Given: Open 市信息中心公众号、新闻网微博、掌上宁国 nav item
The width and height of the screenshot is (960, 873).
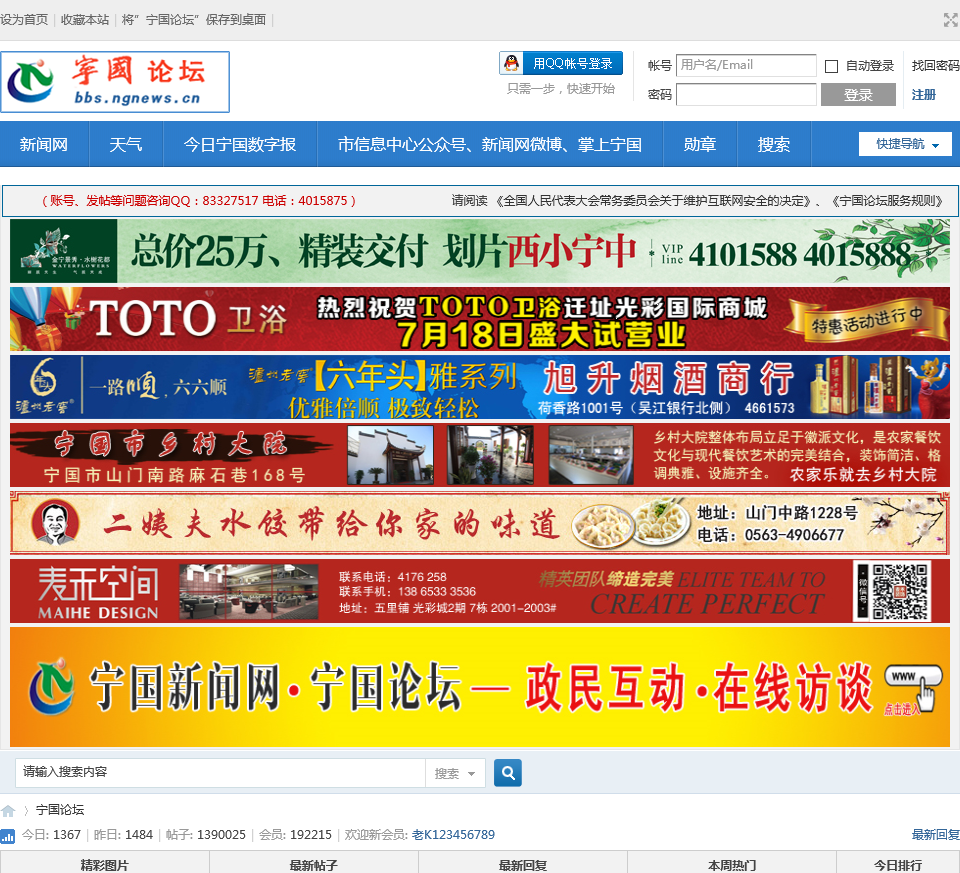Looking at the screenshot, I should (x=490, y=144).
